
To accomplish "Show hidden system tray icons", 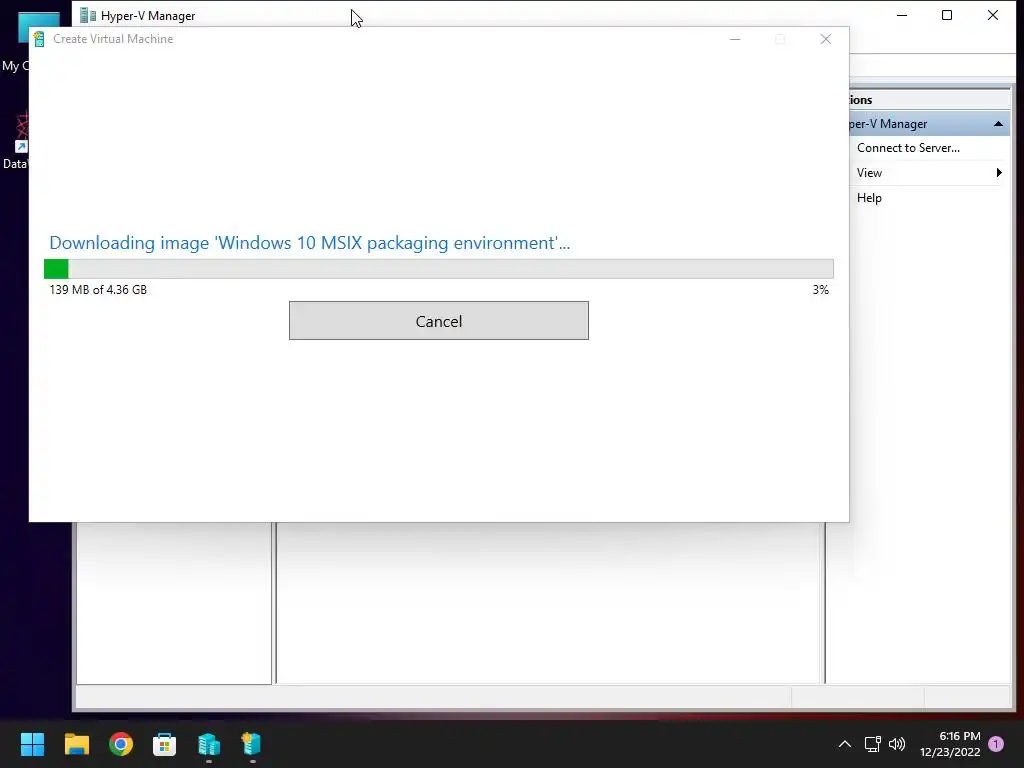I will click(844, 744).
